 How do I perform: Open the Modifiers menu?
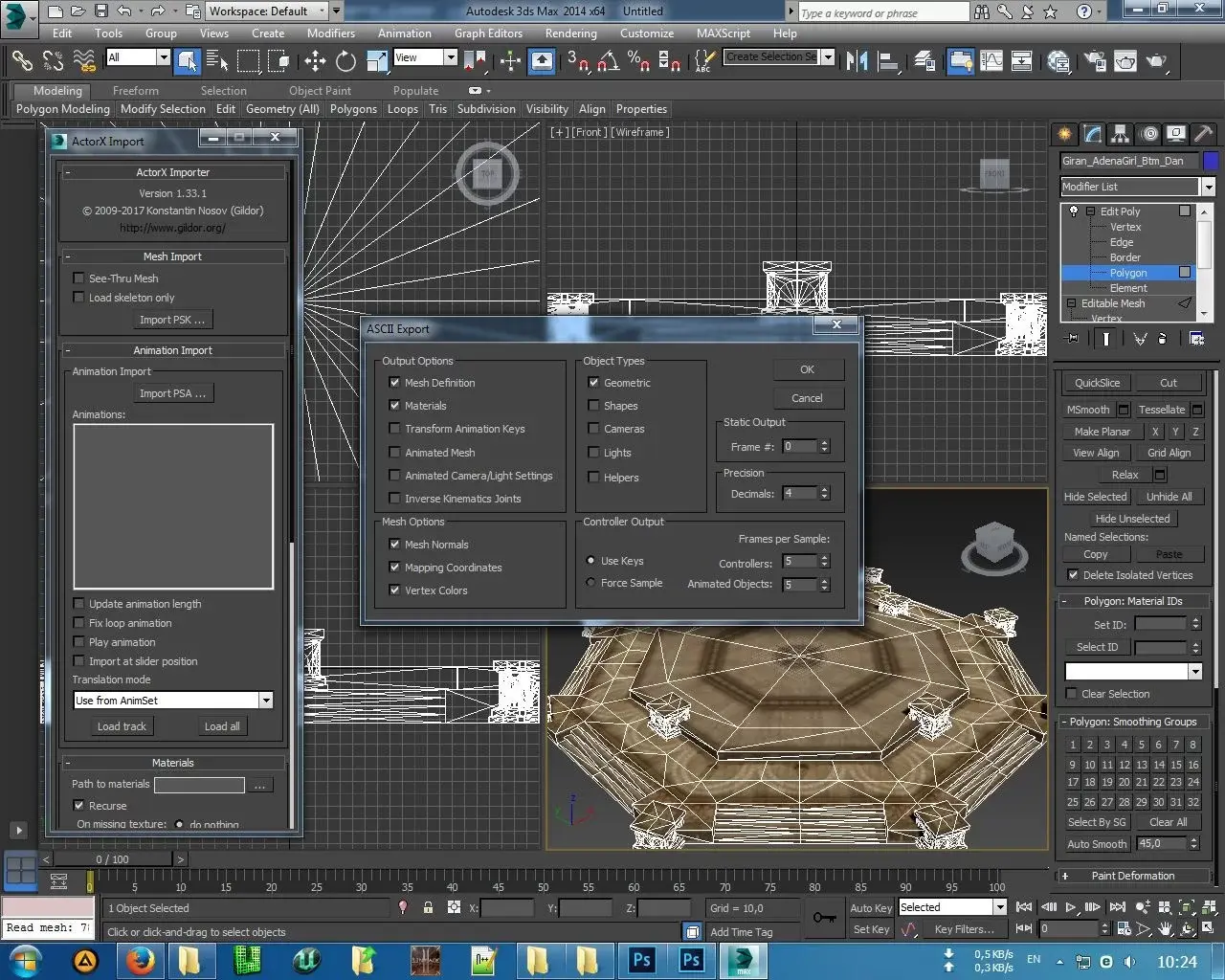331,33
